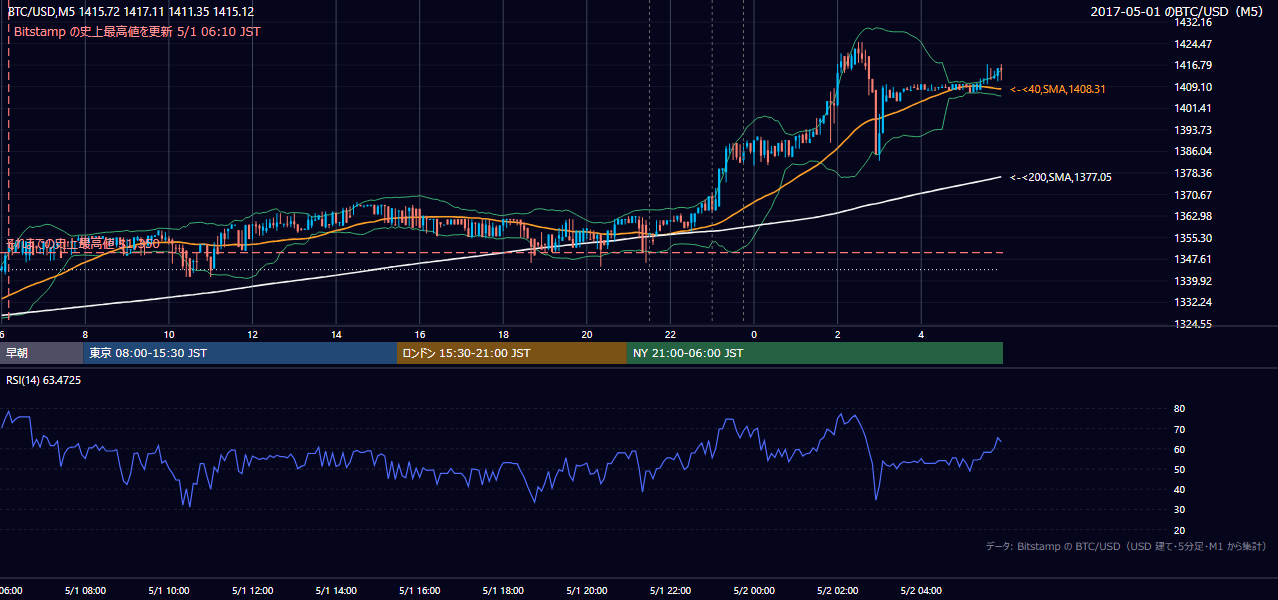Click RSI axis level 50
Image resolution: width=1278 pixels, height=600 pixels.
tap(1179, 469)
